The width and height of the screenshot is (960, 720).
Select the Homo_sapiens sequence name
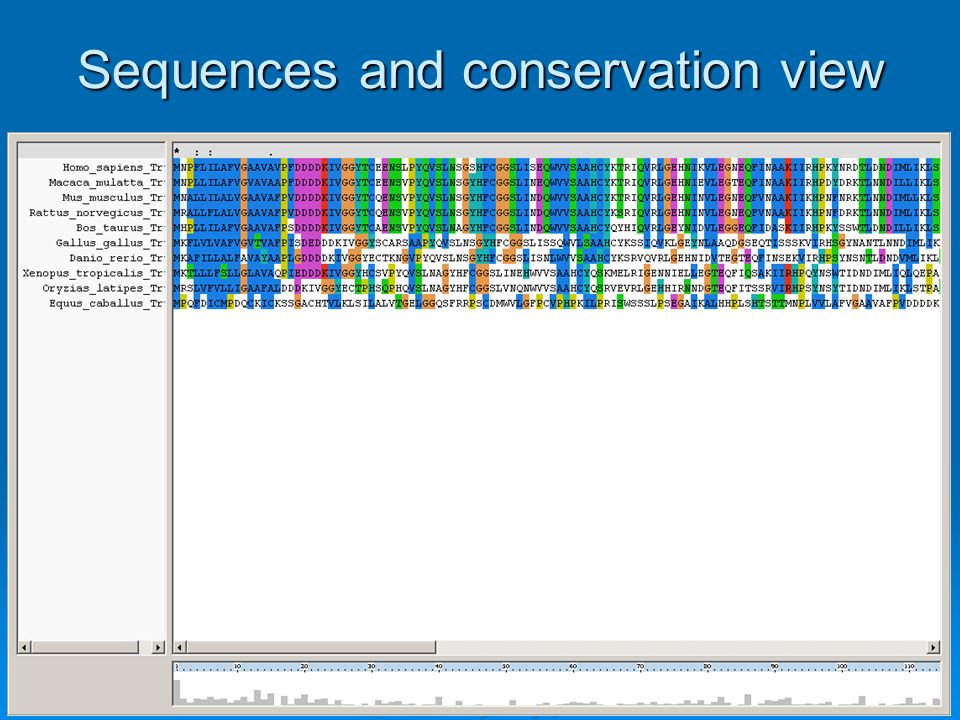click(113, 167)
